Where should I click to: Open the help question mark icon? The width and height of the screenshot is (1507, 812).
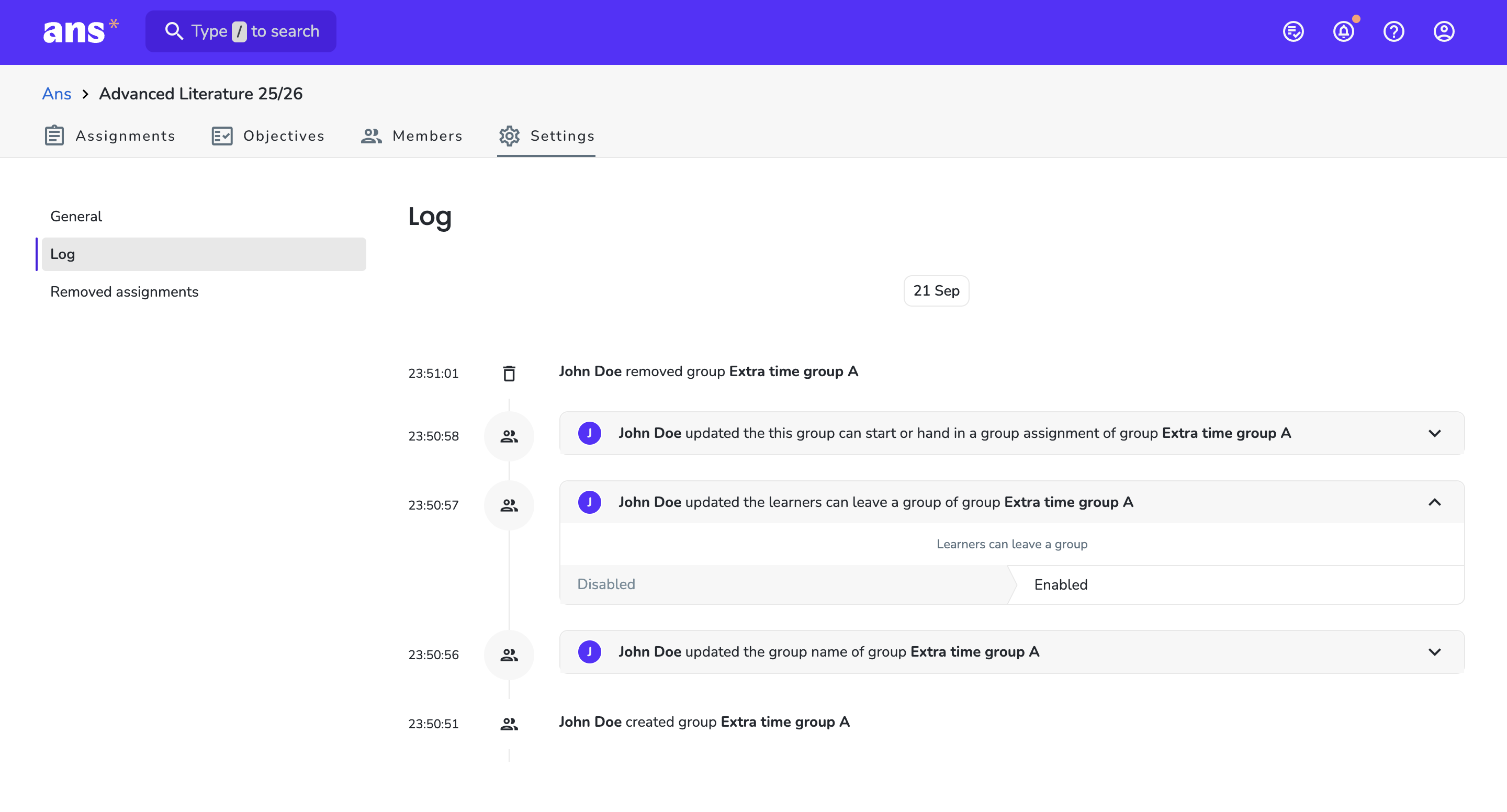1393,31
